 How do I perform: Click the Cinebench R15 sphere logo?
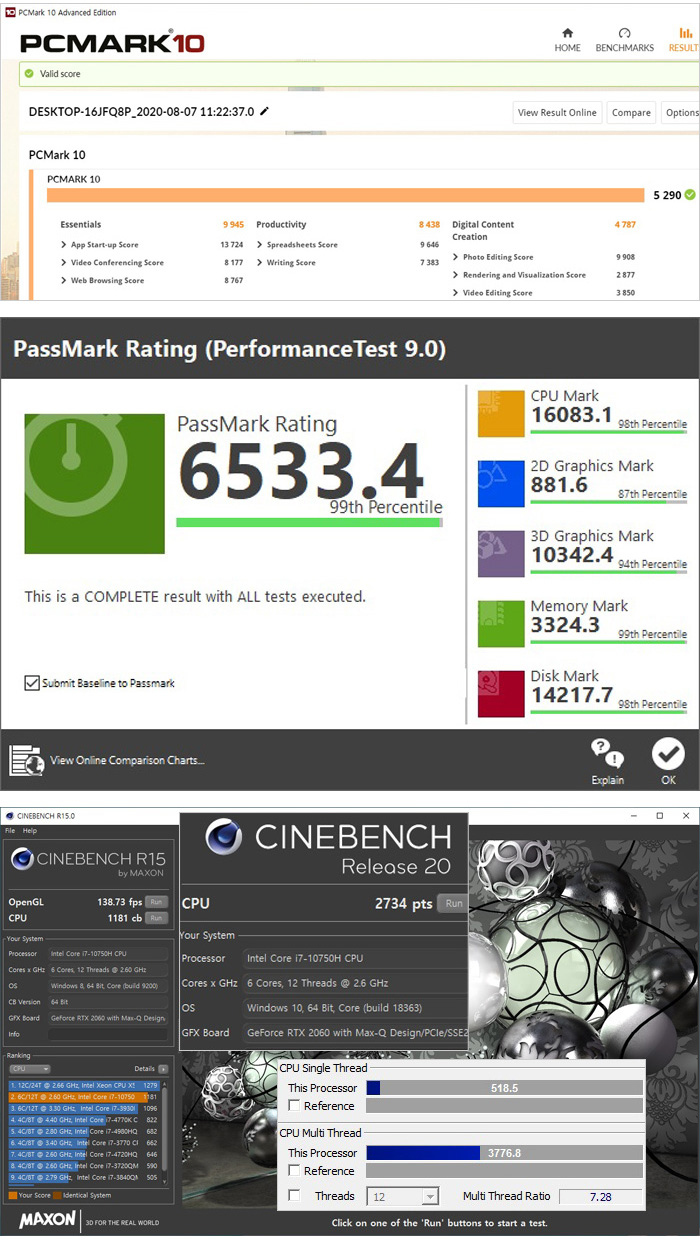(x=22, y=858)
